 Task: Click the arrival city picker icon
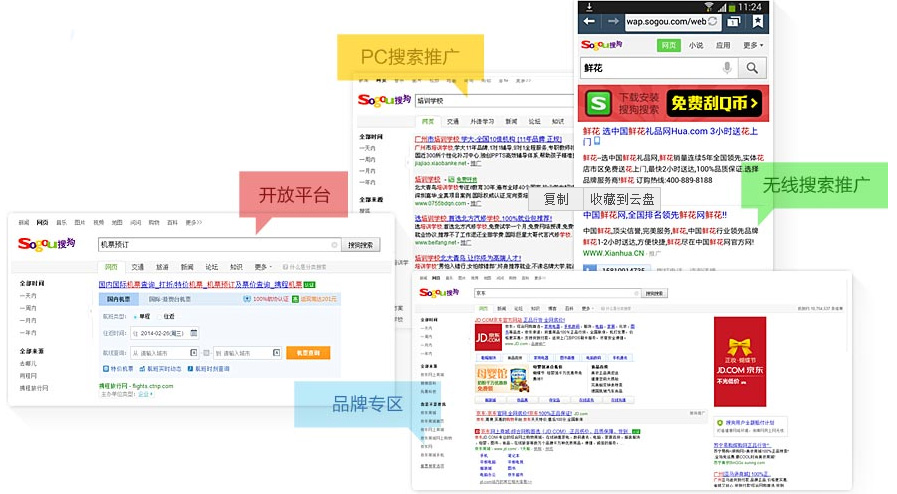(x=276, y=353)
